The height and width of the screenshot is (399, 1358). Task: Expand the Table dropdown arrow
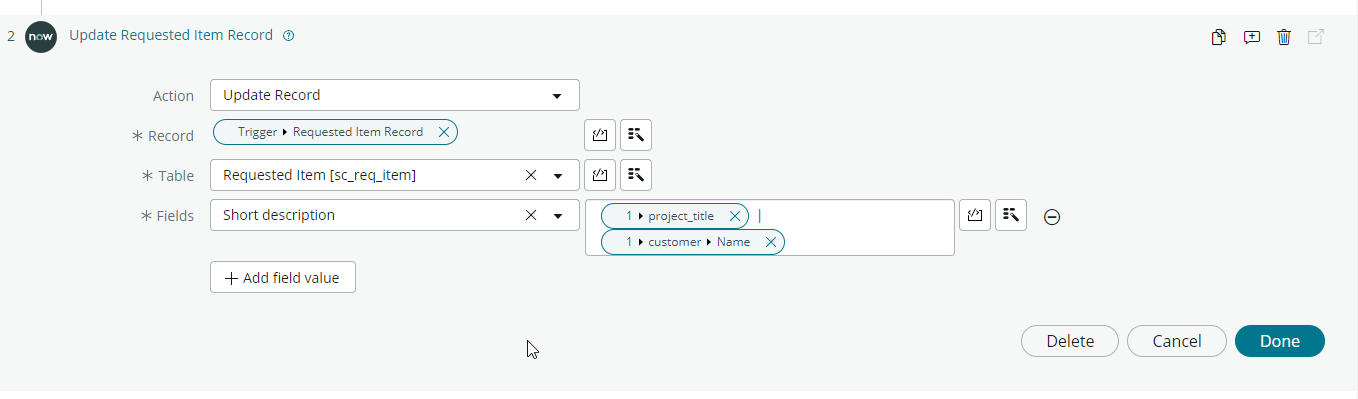[x=558, y=176]
